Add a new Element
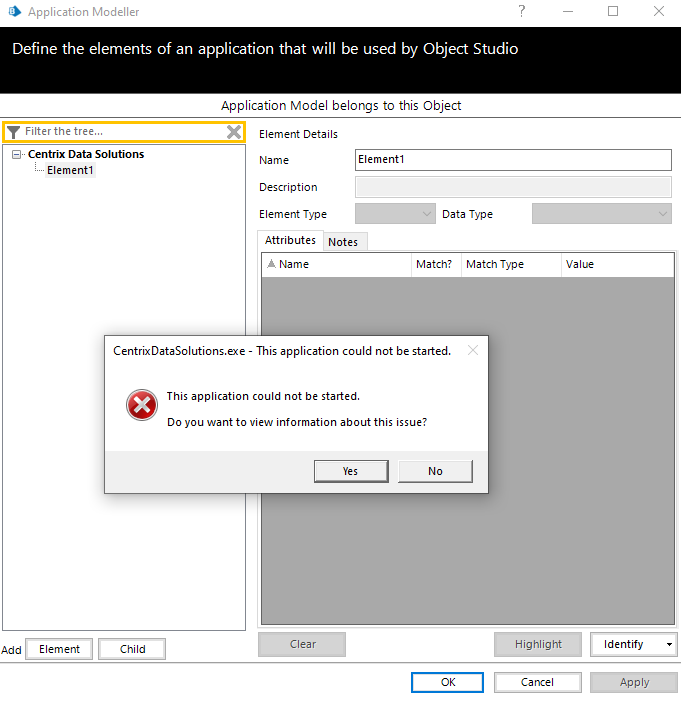Screen dimensions: 681x702 pyautogui.click(x=59, y=649)
